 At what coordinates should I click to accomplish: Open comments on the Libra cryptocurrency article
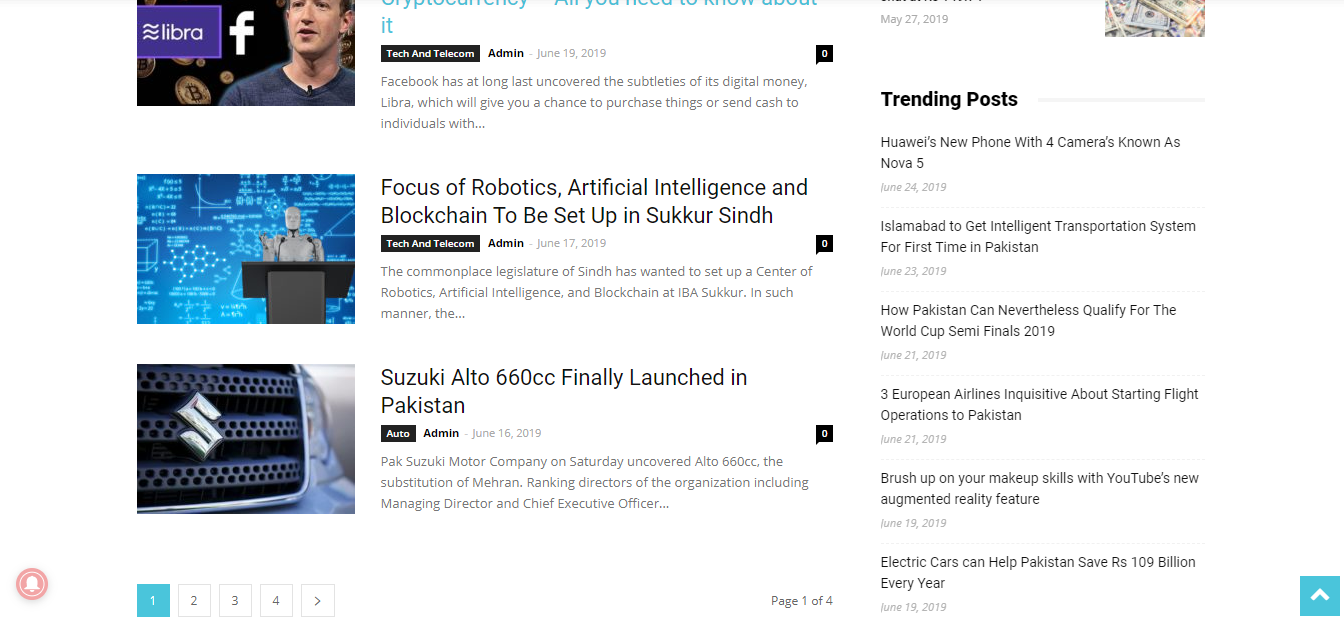pyautogui.click(x=824, y=53)
